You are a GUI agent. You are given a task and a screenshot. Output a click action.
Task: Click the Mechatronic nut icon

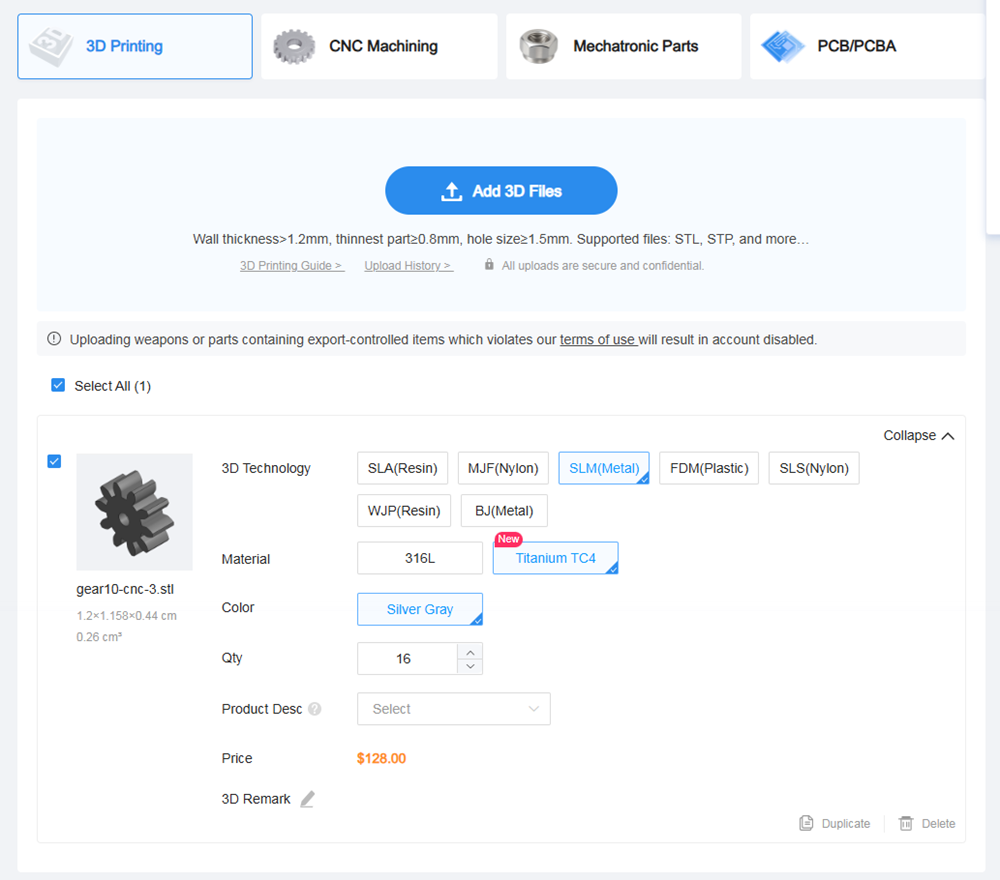(x=538, y=47)
